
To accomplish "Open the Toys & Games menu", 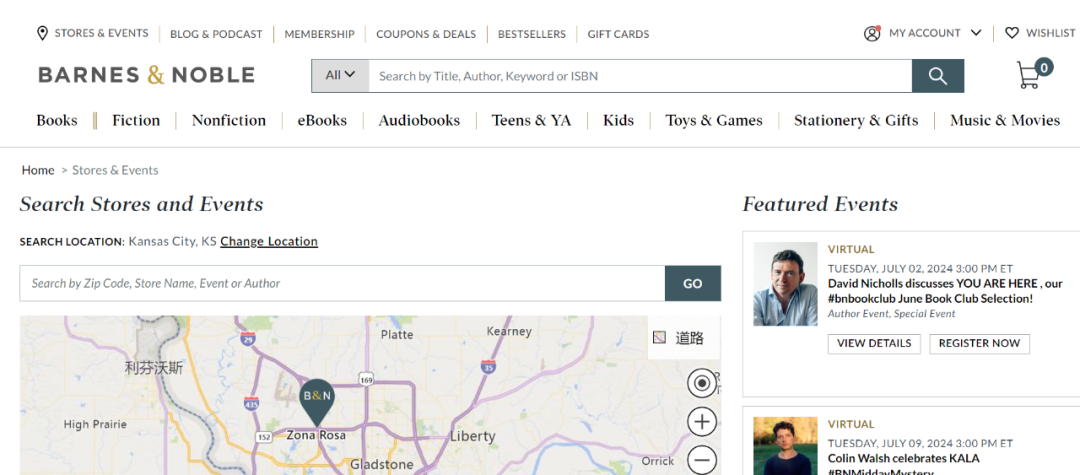I will tap(714, 120).
